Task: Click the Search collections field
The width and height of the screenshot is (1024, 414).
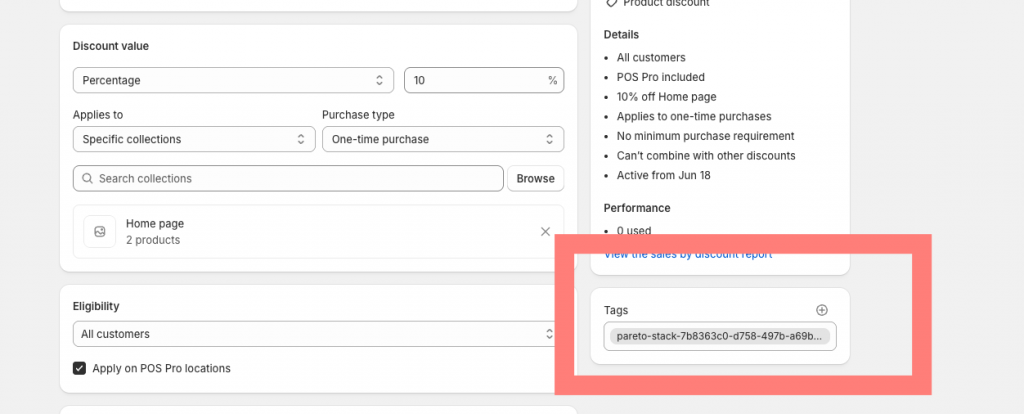Action: 288,178
